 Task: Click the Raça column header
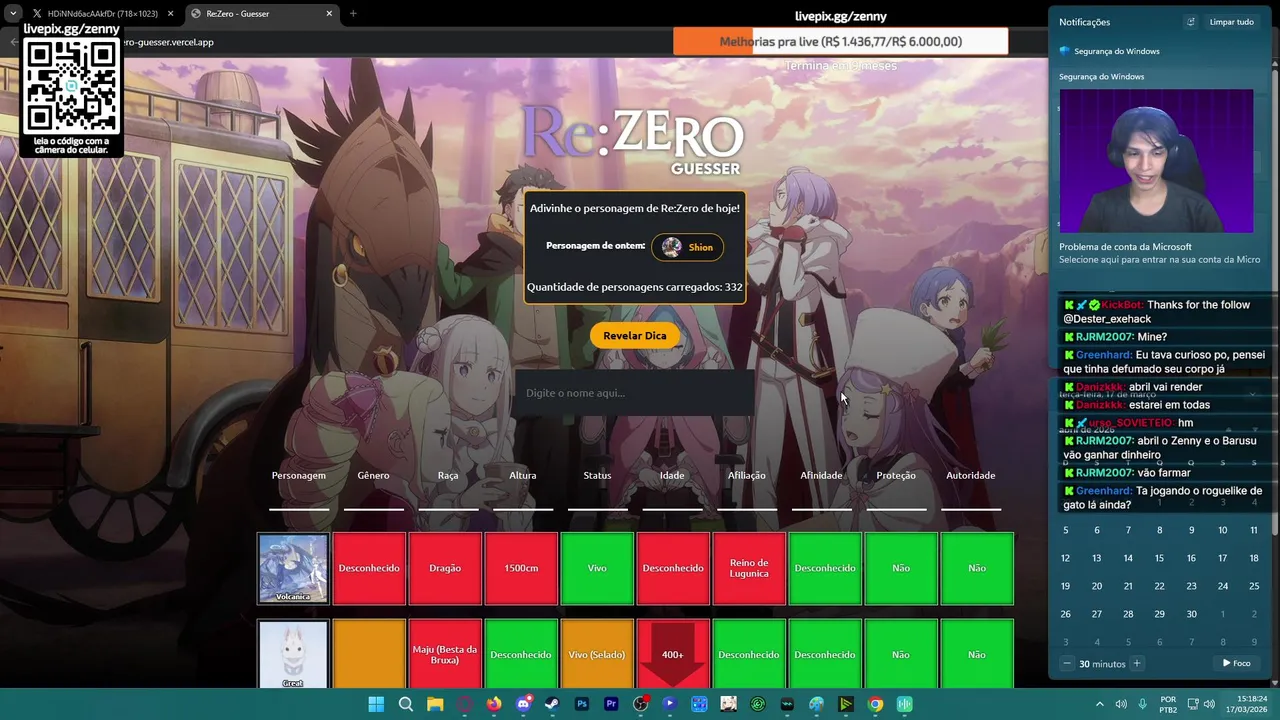click(x=447, y=475)
